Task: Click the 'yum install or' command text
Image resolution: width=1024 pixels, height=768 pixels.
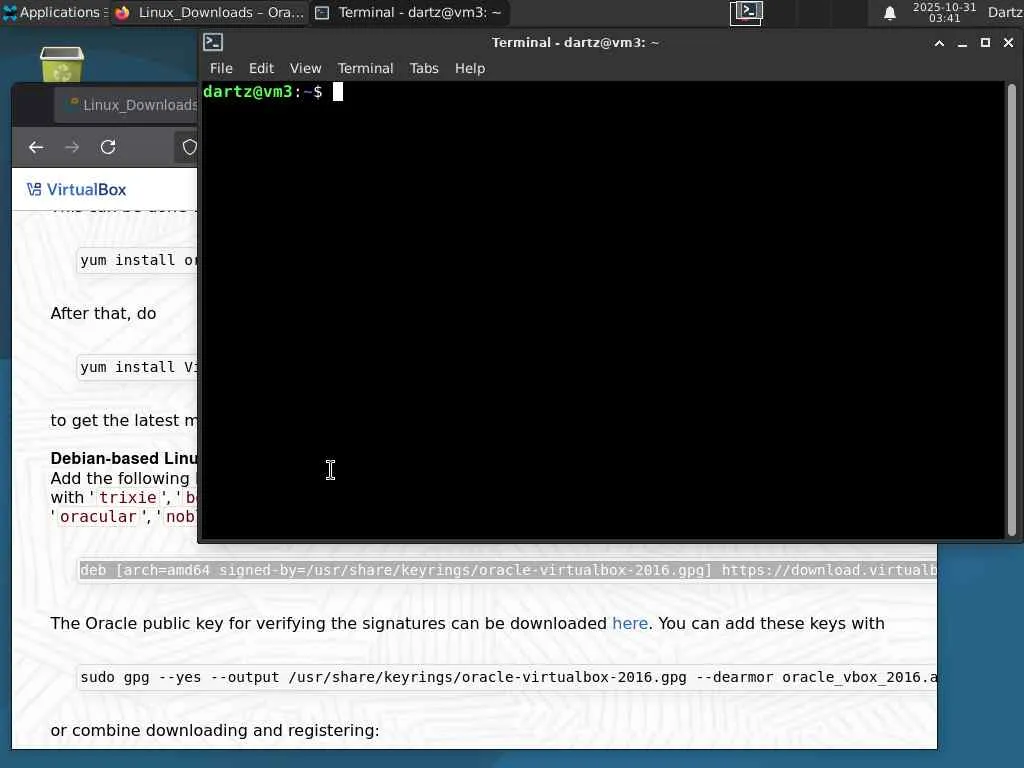Action: (x=138, y=261)
